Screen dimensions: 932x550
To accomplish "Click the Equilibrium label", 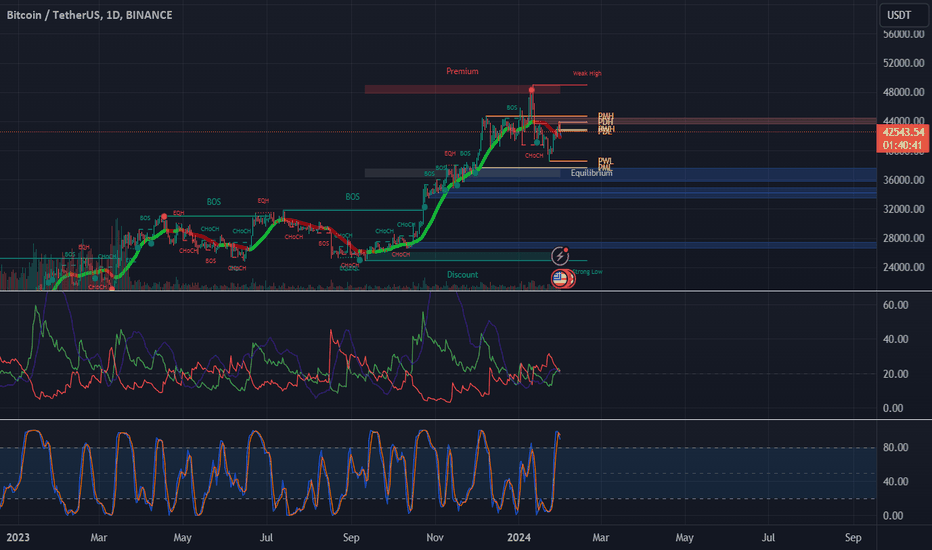I will [591, 173].
